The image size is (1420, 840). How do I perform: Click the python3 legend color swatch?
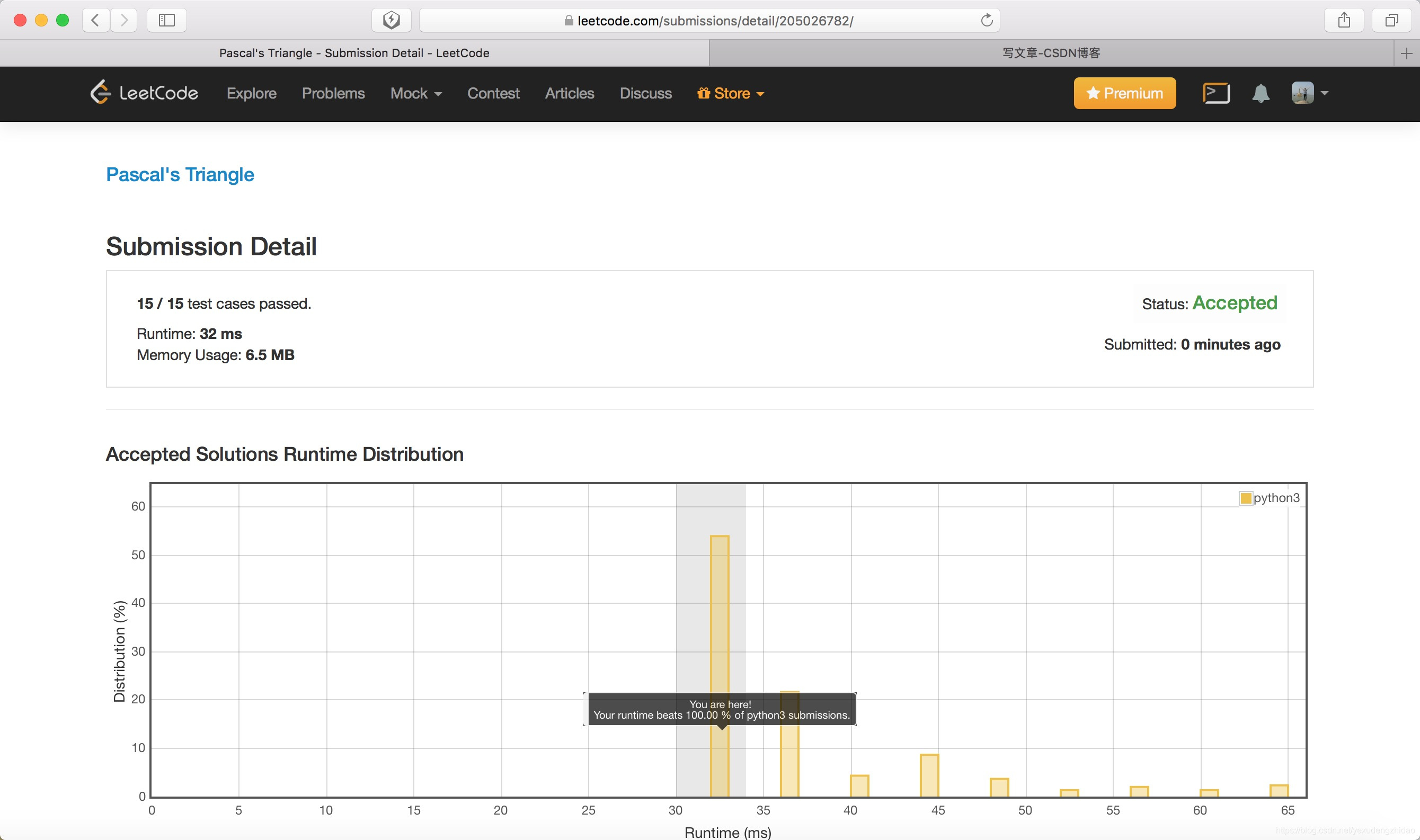pyautogui.click(x=1246, y=498)
